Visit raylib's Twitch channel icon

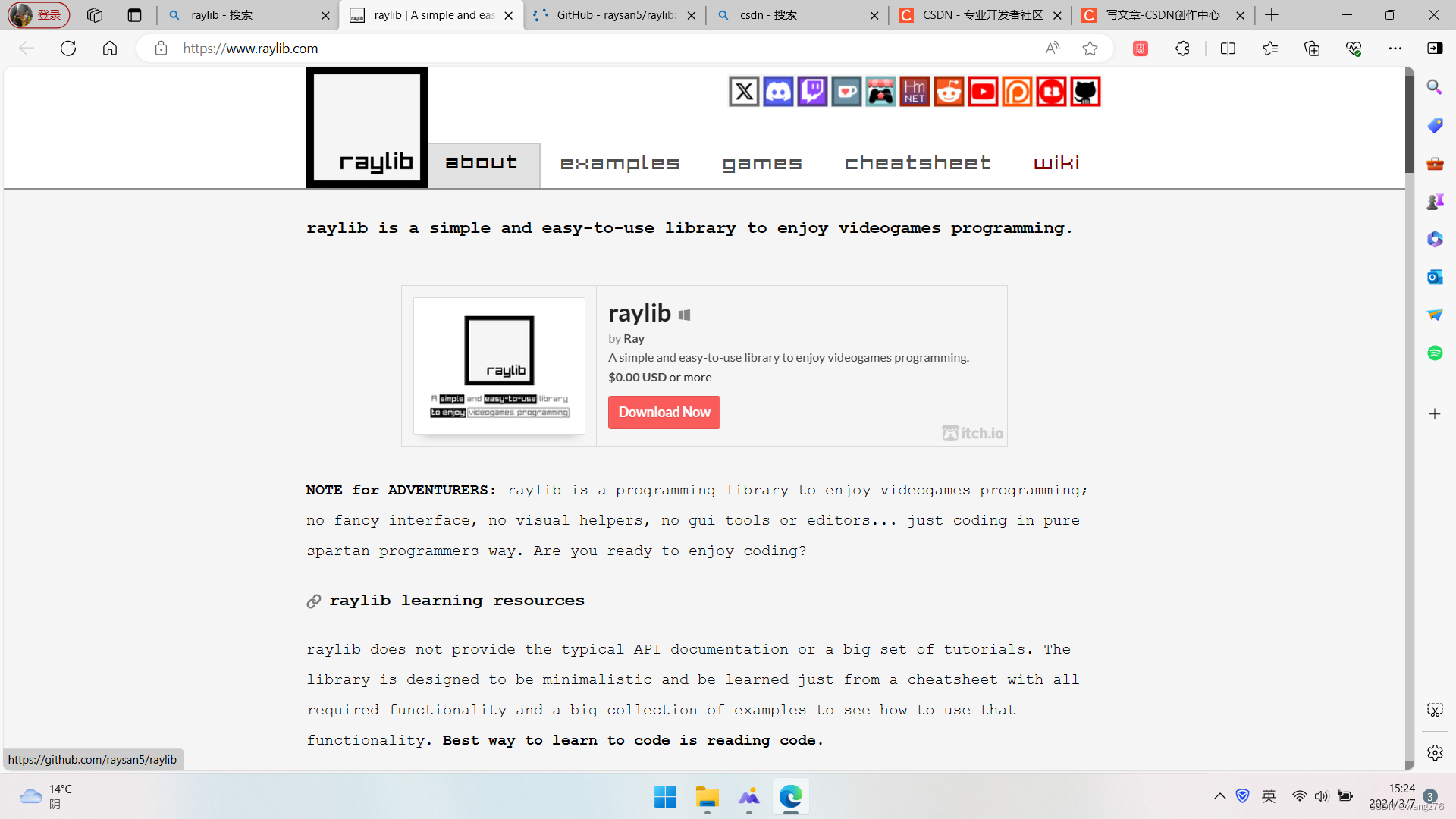click(x=811, y=91)
